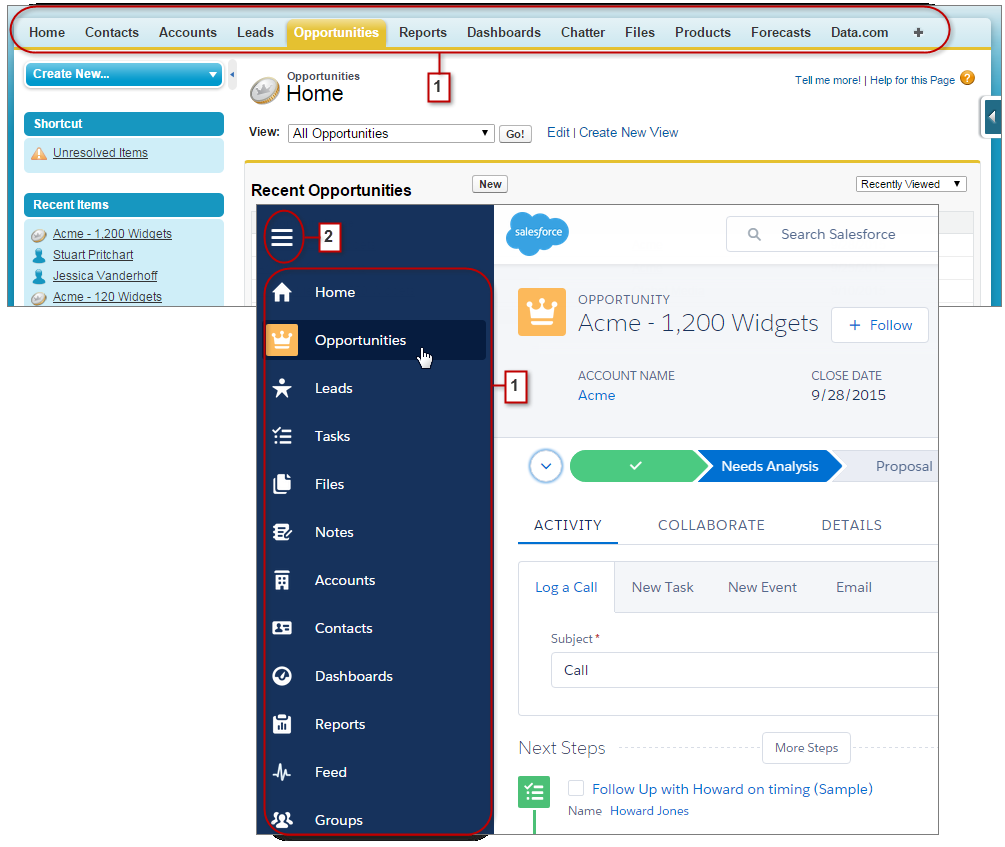This screenshot has width=1005, height=847.
Task: Click the Follow button
Action: [x=879, y=325]
